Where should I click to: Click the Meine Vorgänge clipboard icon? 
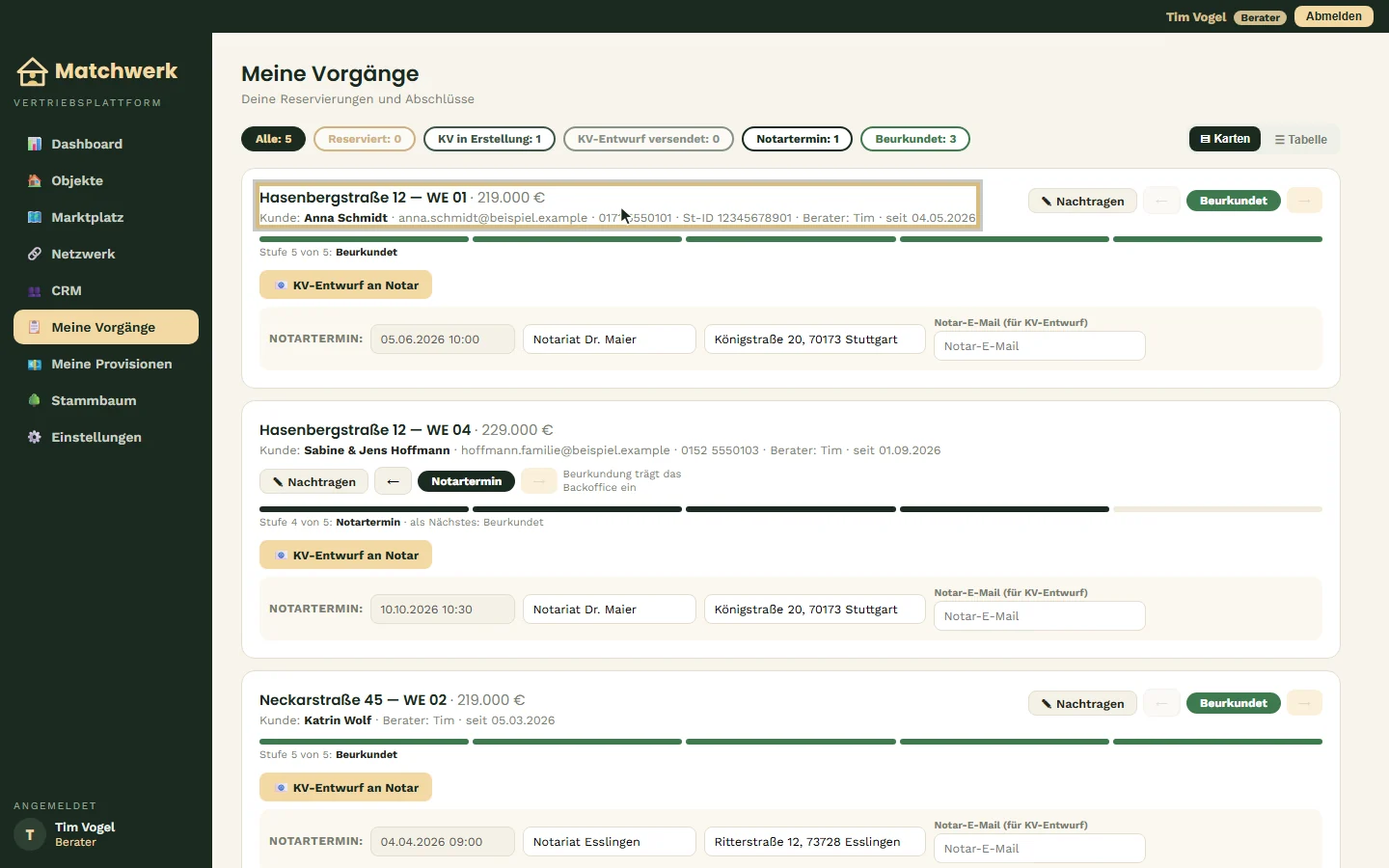(35, 327)
